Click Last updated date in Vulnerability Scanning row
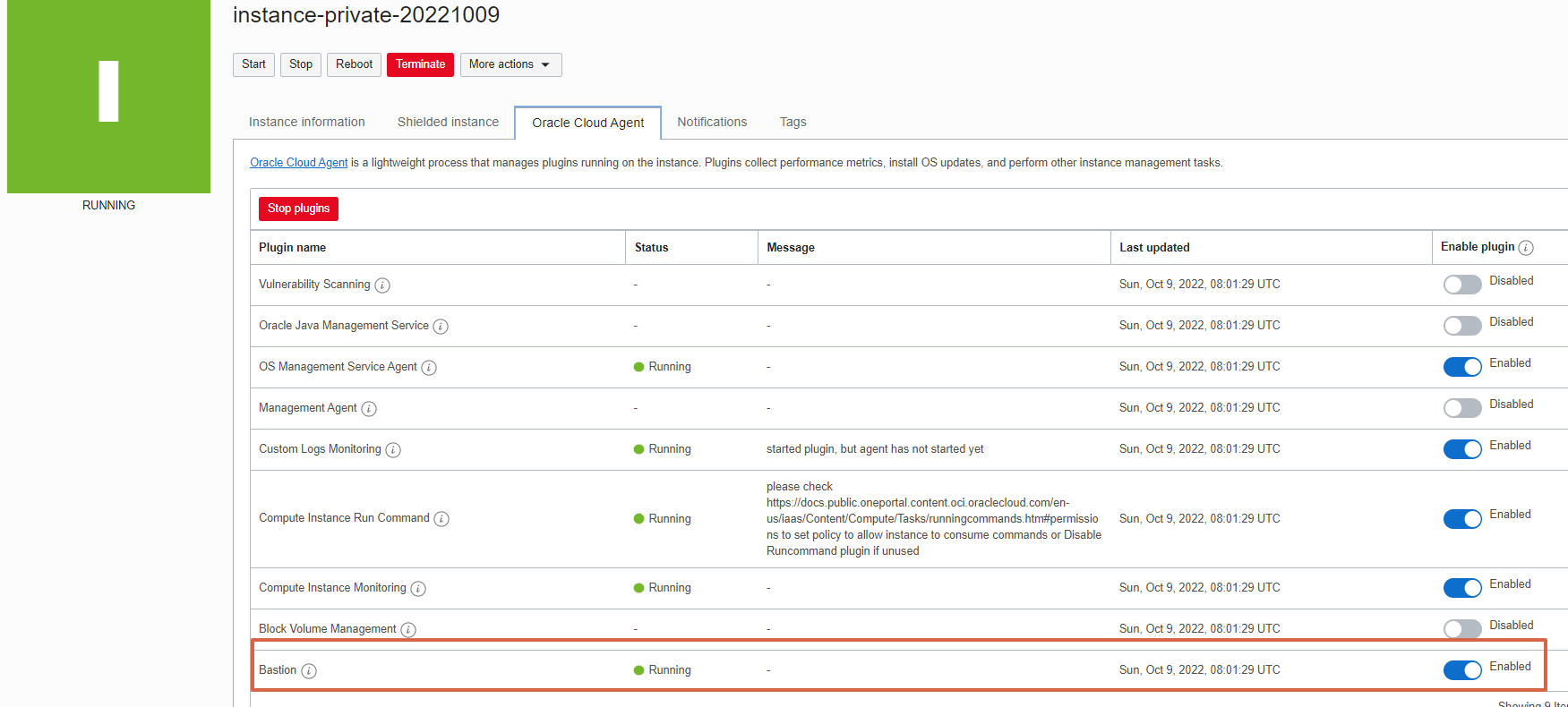The height and width of the screenshot is (707, 1568). pos(1199,285)
